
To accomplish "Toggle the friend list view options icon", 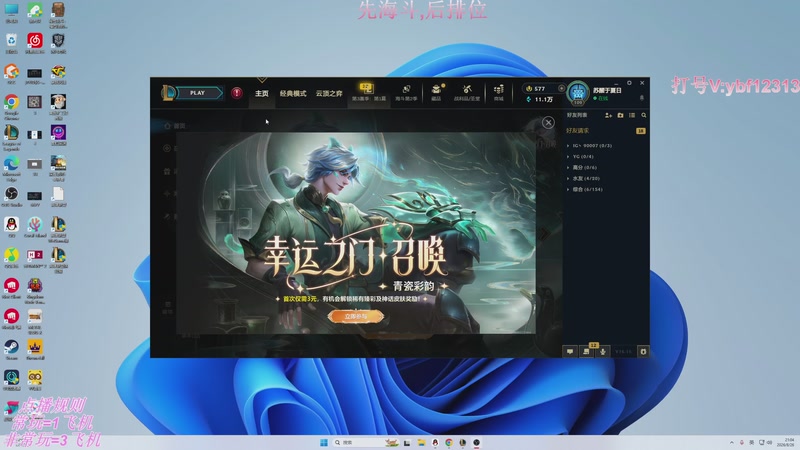I will pyautogui.click(x=632, y=115).
